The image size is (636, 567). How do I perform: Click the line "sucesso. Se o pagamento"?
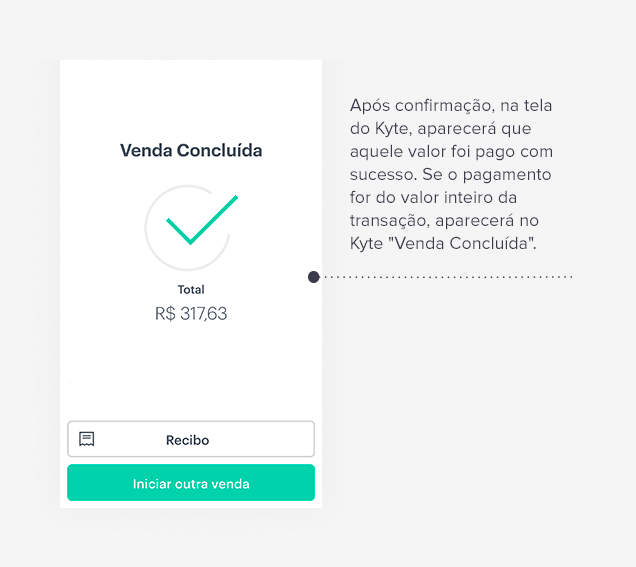pos(451,175)
